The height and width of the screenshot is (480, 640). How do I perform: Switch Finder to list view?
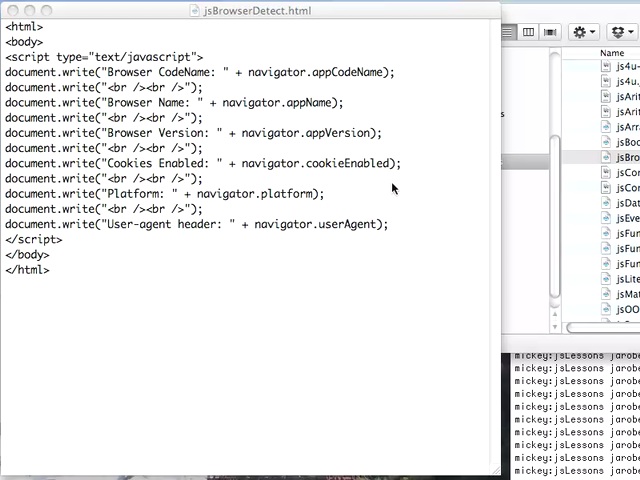[509, 32]
